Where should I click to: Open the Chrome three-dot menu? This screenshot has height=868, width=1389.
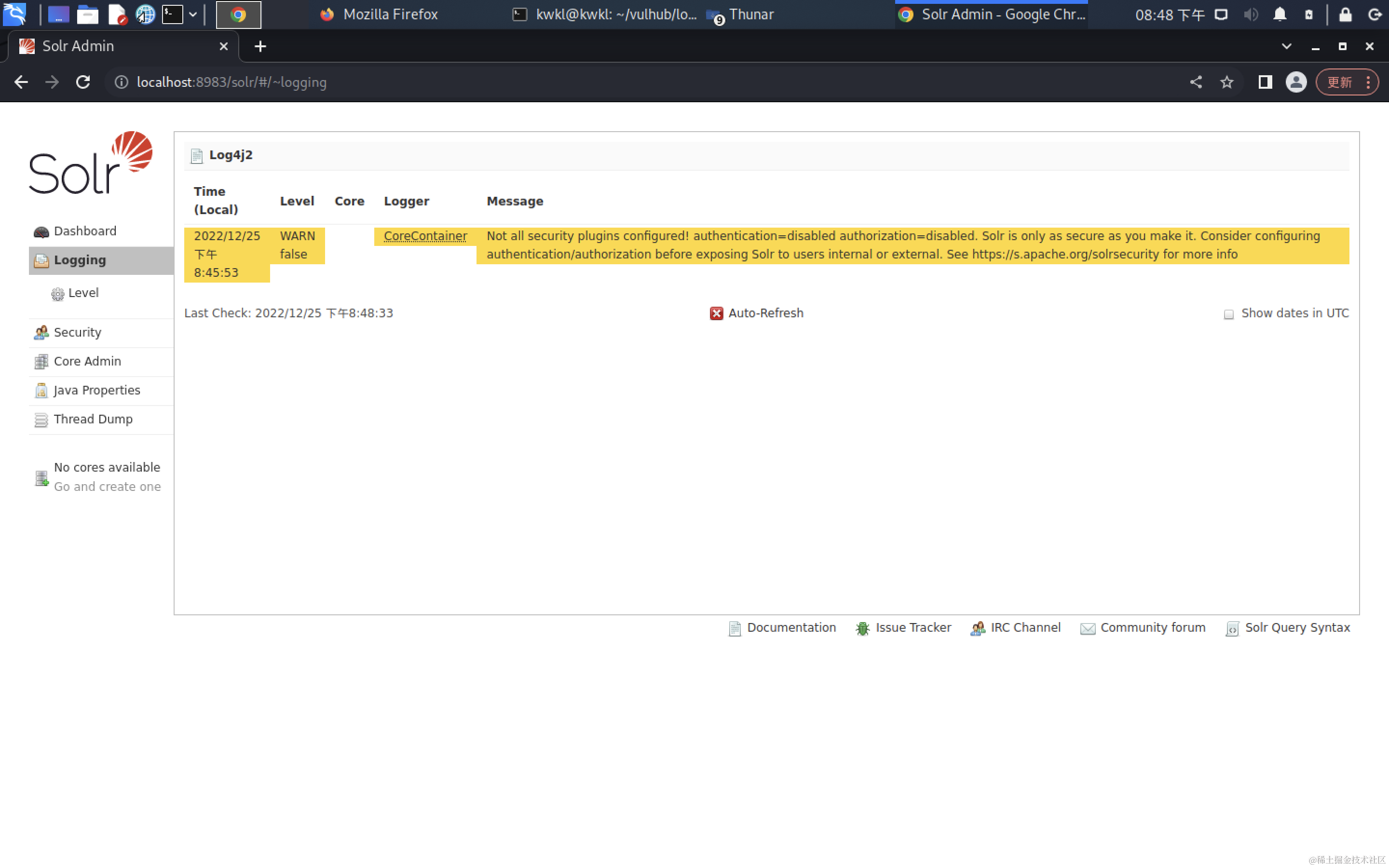[1369, 82]
